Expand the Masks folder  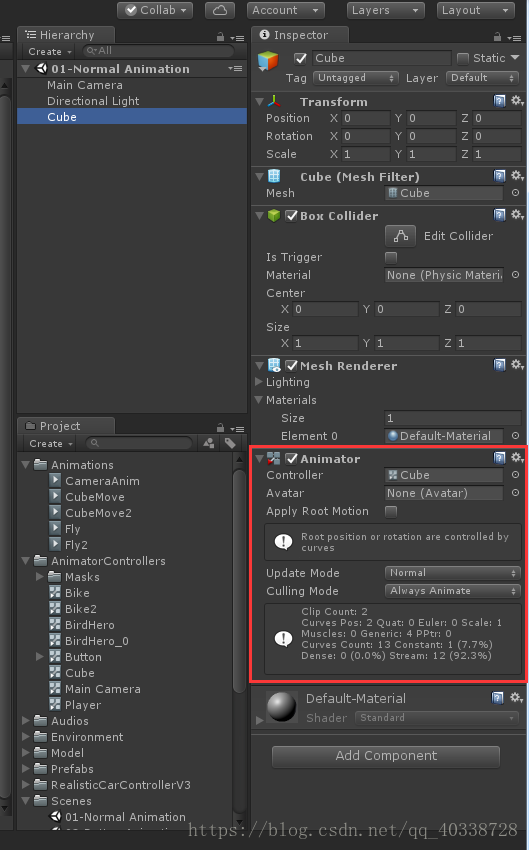[40, 576]
